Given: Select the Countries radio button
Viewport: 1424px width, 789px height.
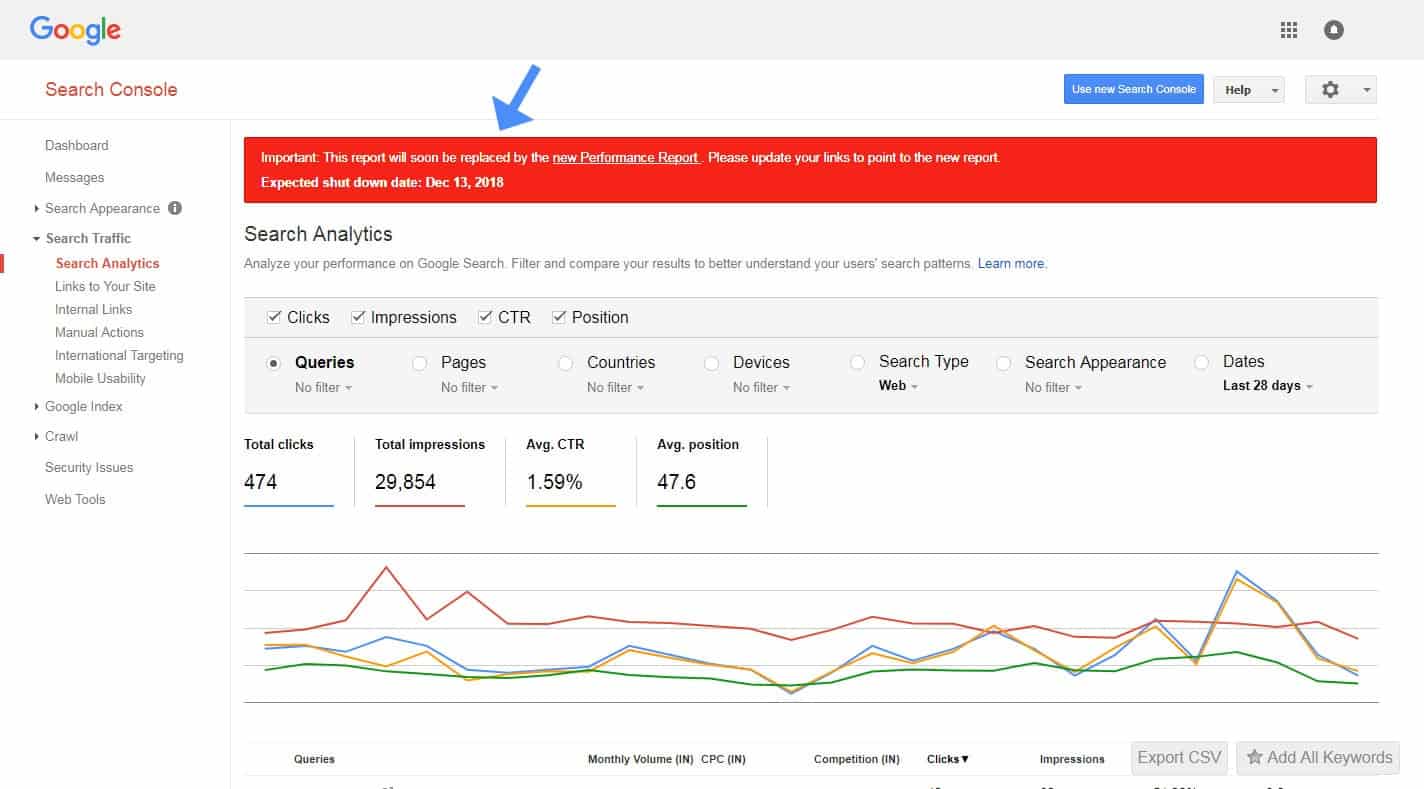Looking at the screenshot, I should point(566,363).
